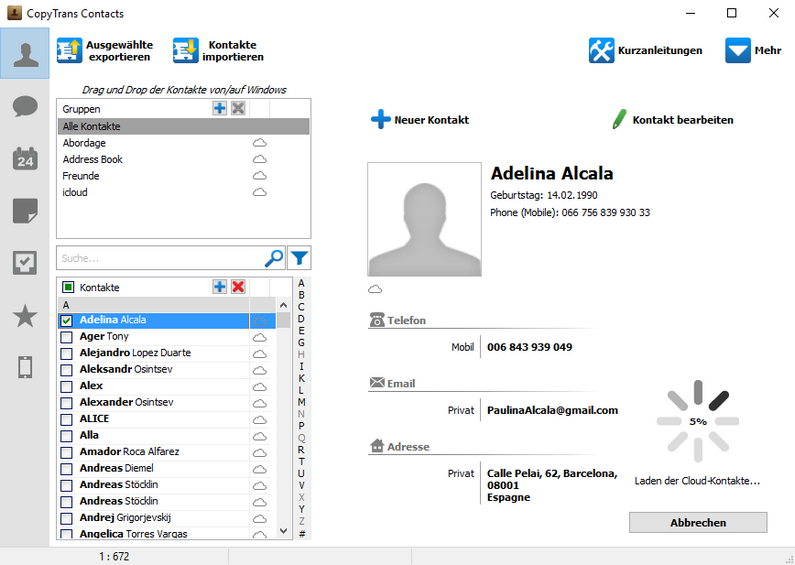Toggle the select-all Kontakte checkbox

[68, 287]
